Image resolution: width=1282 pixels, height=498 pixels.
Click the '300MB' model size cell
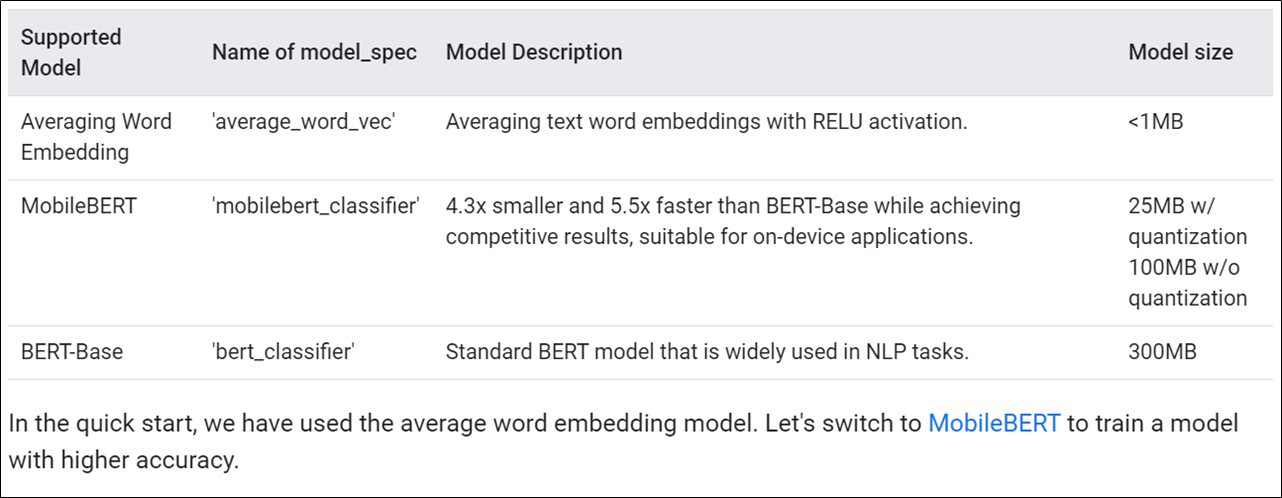point(1162,352)
